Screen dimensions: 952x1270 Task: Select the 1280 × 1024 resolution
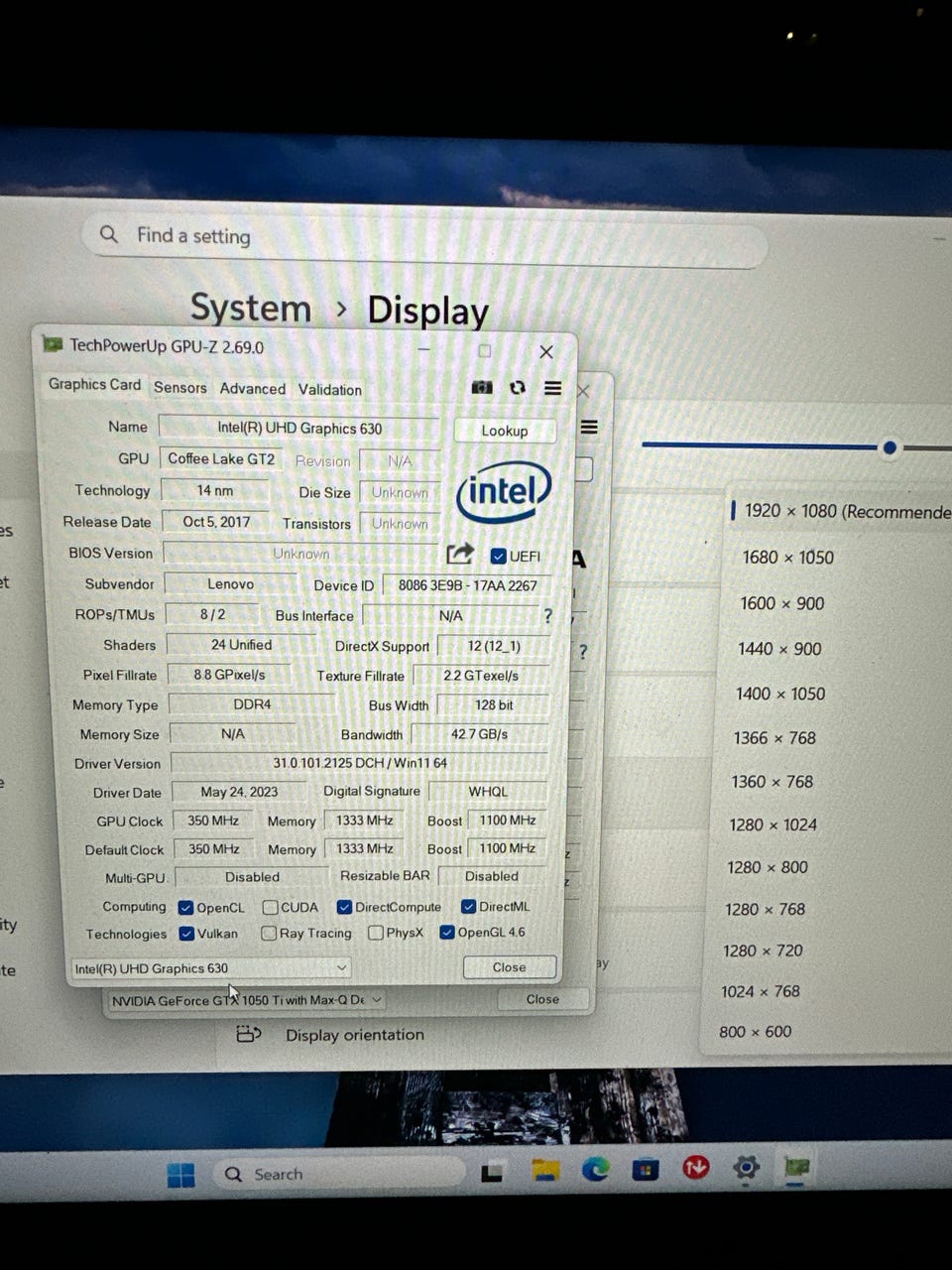pyautogui.click(x=773, y=825)
